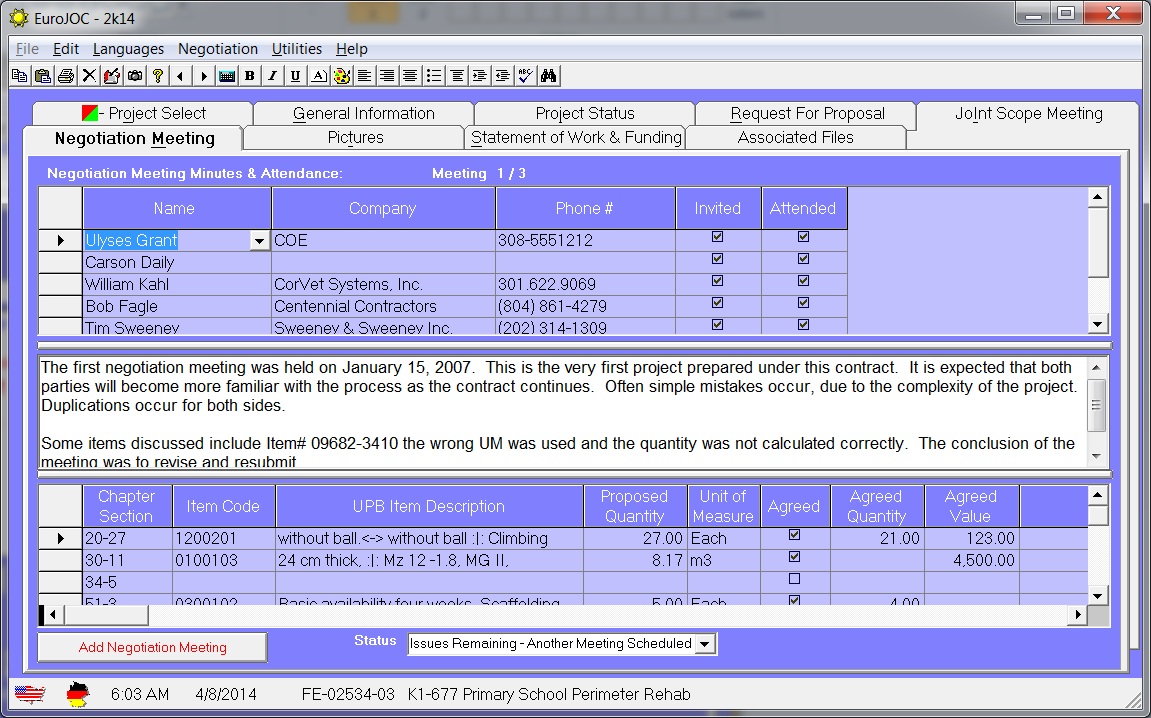
Task: Uncheck Attended for Carson Daily
Action: (803, 259)
